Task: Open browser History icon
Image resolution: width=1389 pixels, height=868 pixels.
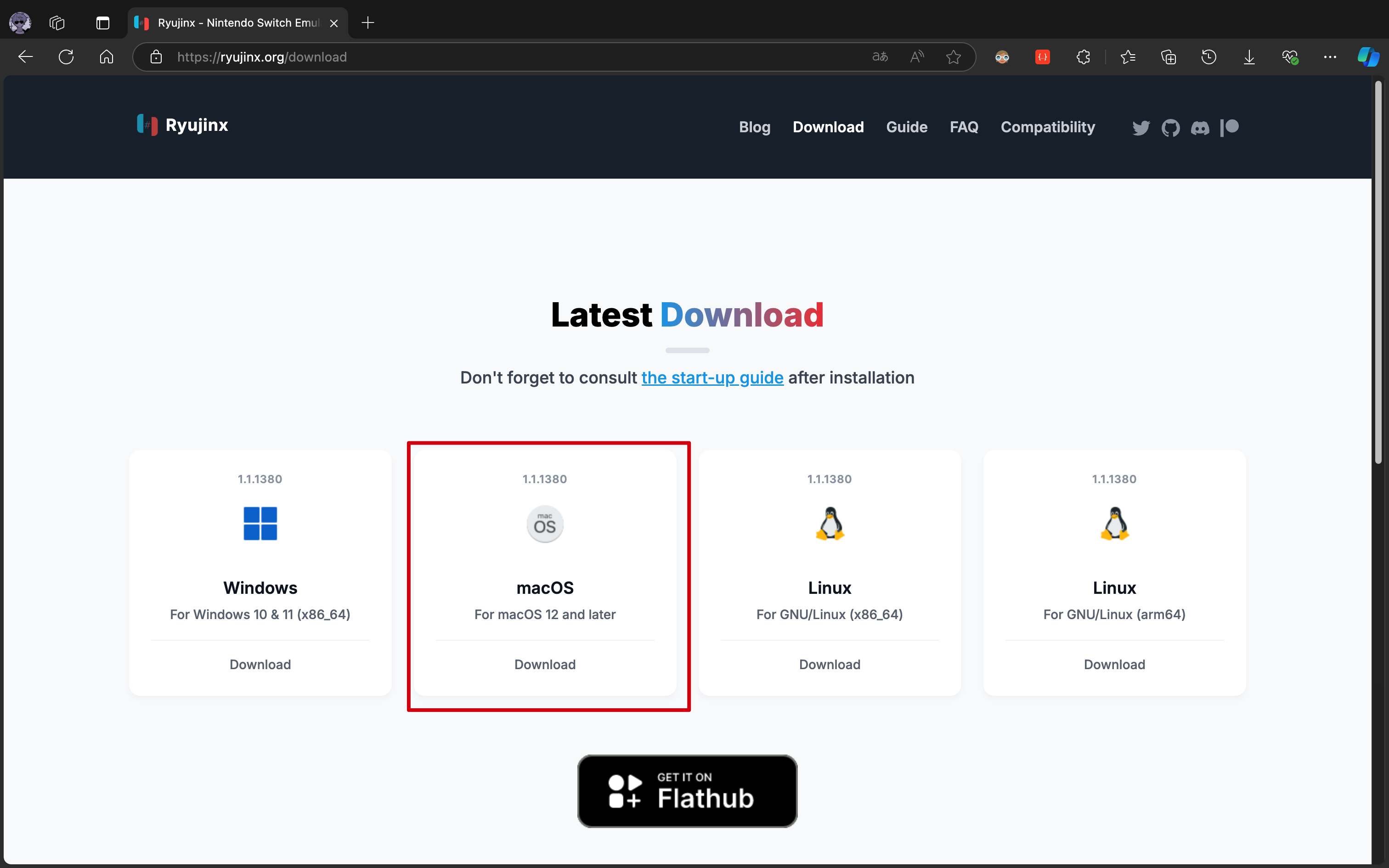Action: pos(1209,57)
